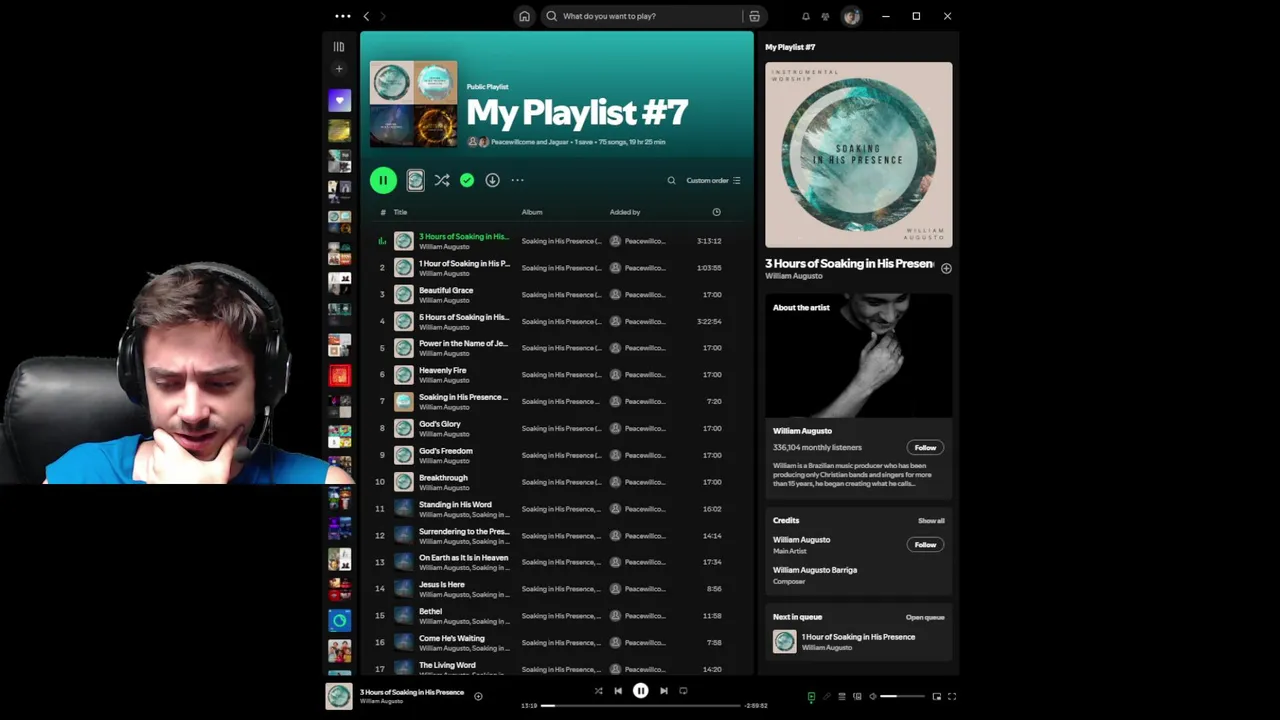This screenshot has height=720, width=1280.
Task: Sort by the duration clock column
Action: (x=716, y=212)
